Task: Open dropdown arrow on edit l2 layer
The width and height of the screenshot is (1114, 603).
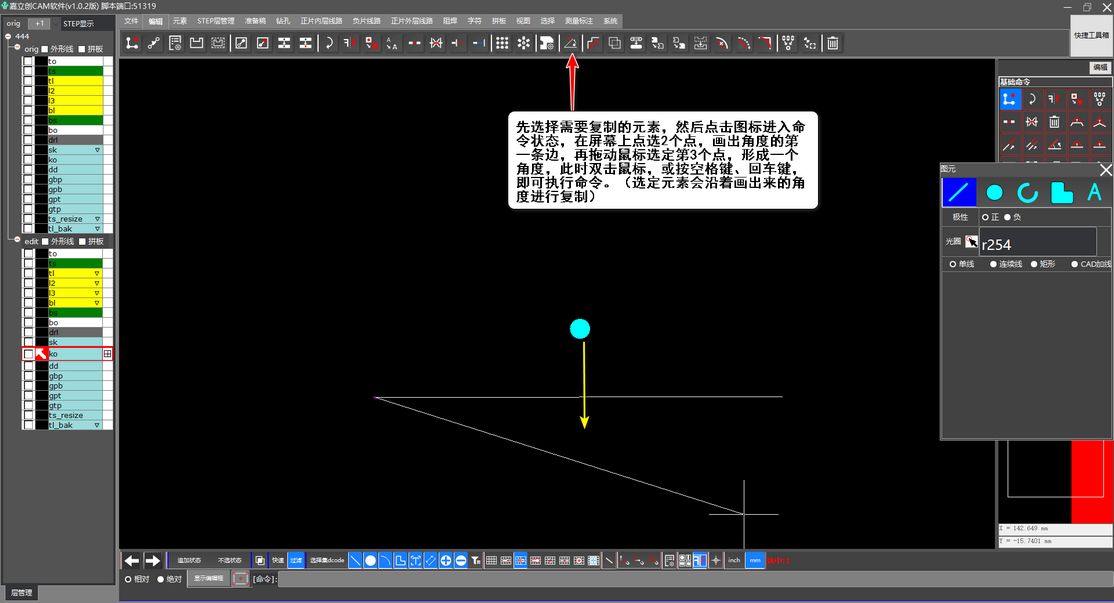Action: point(97,283)
